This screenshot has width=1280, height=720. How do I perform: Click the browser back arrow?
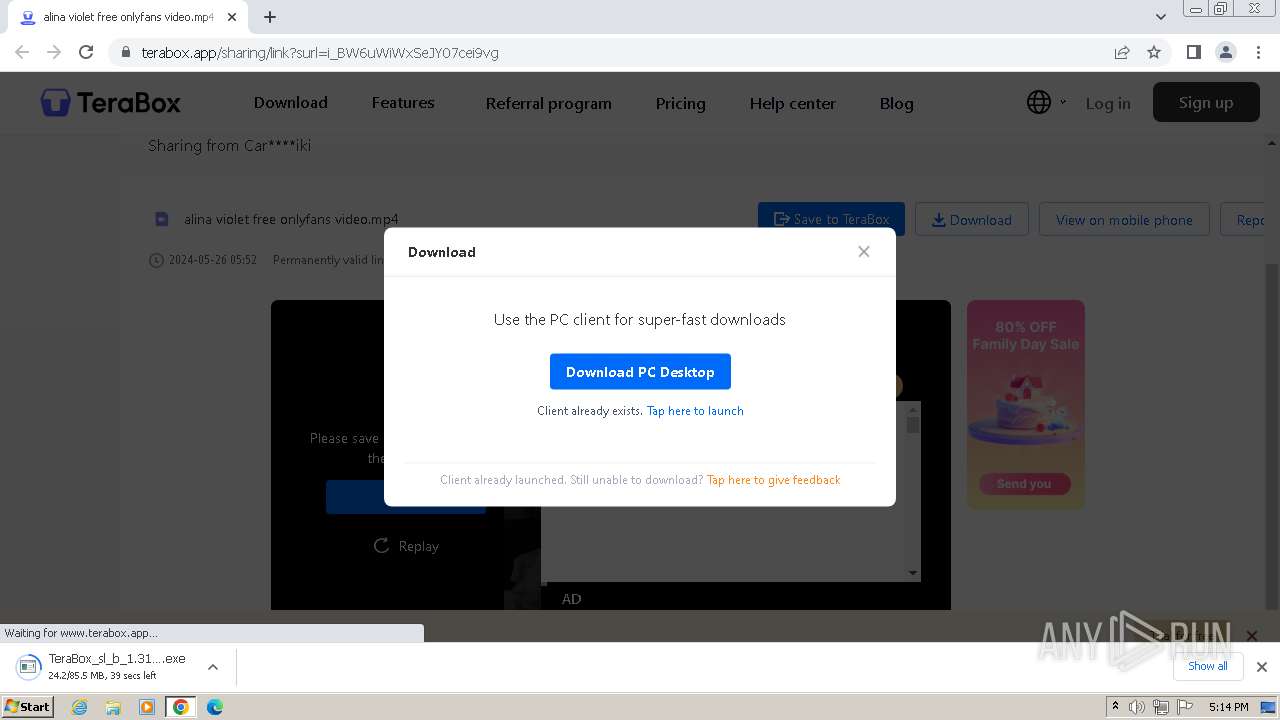pos(22,52)
